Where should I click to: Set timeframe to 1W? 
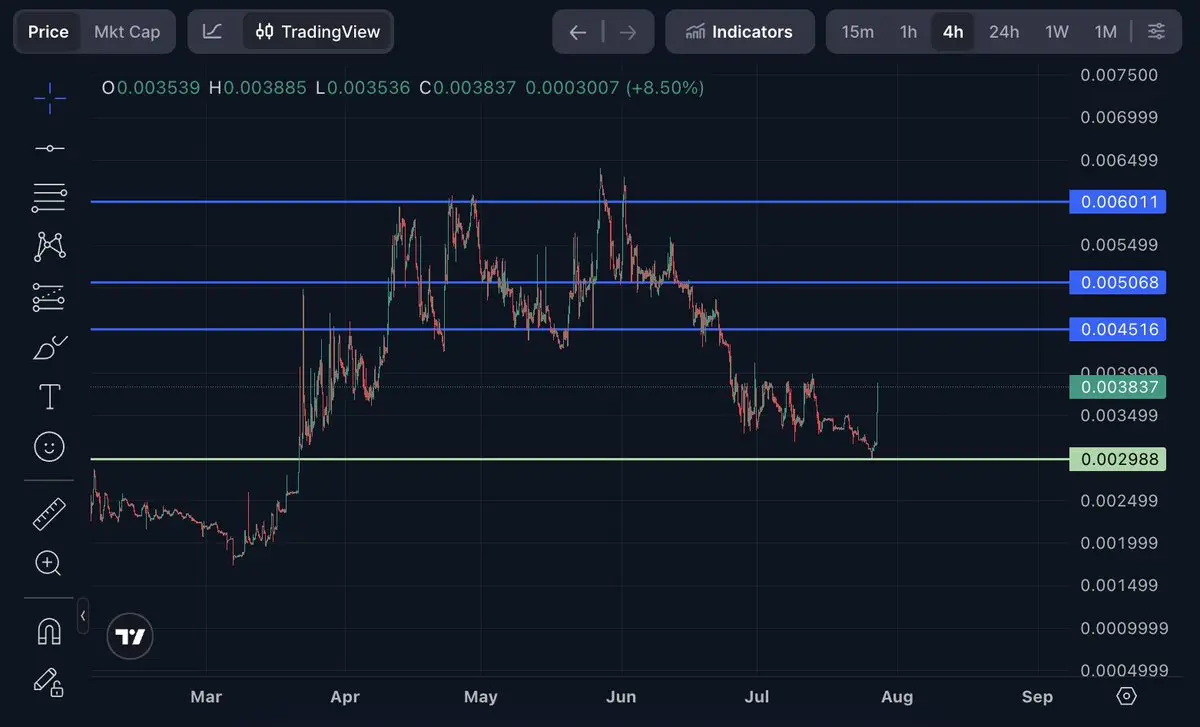pos(1057,32)
